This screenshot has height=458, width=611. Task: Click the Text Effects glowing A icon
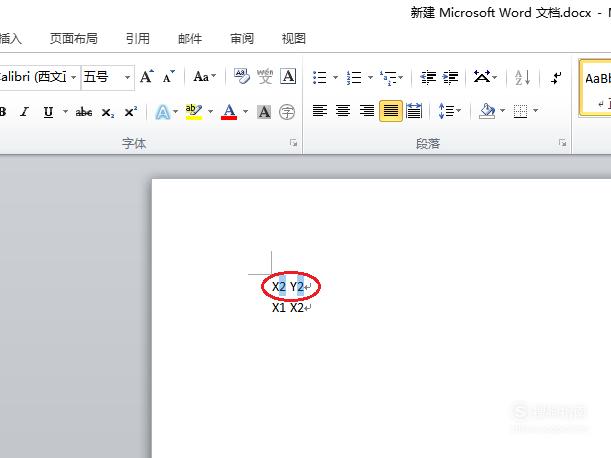click(162, 112)
